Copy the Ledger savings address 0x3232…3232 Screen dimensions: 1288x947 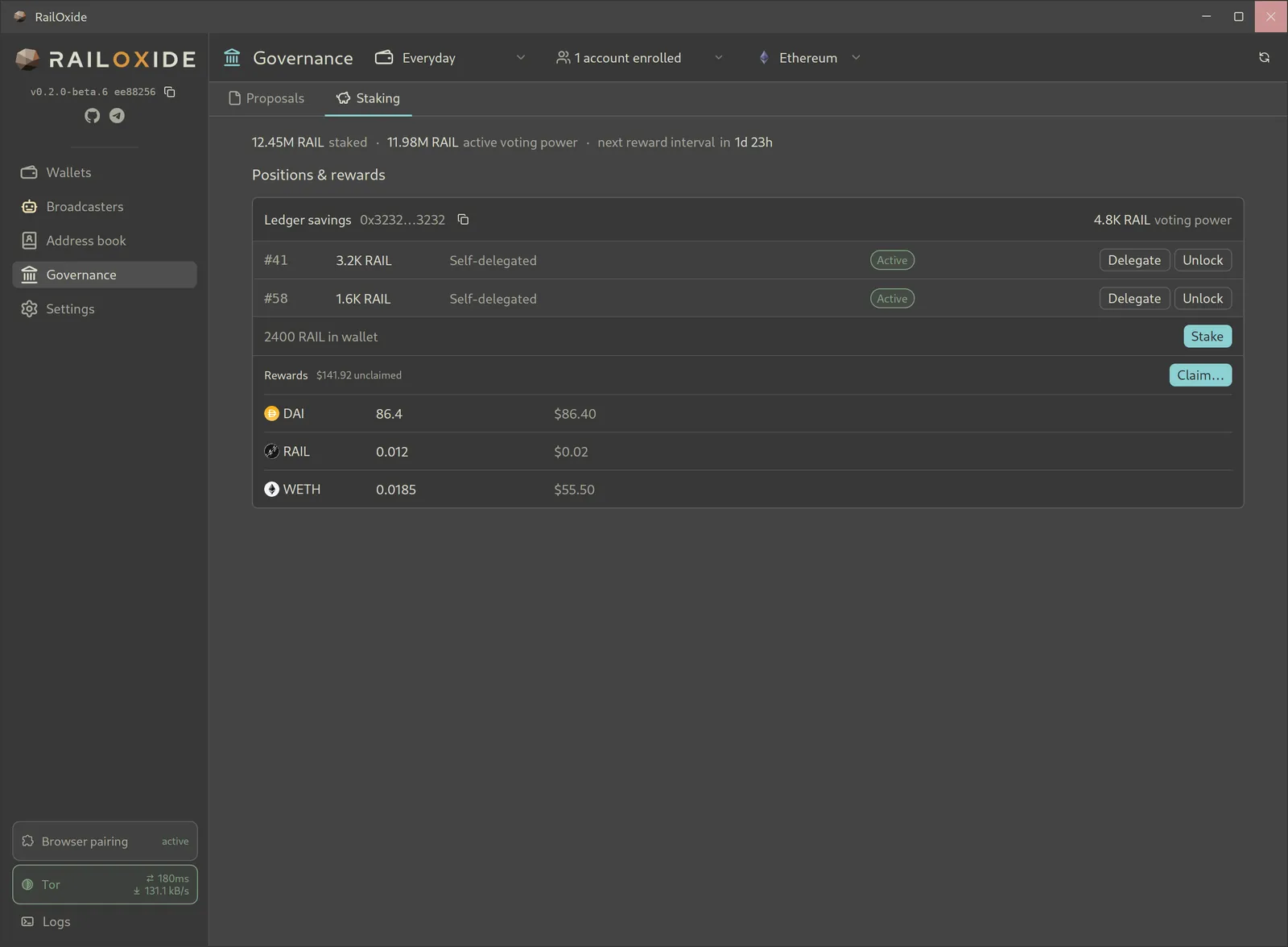(463, 220)
